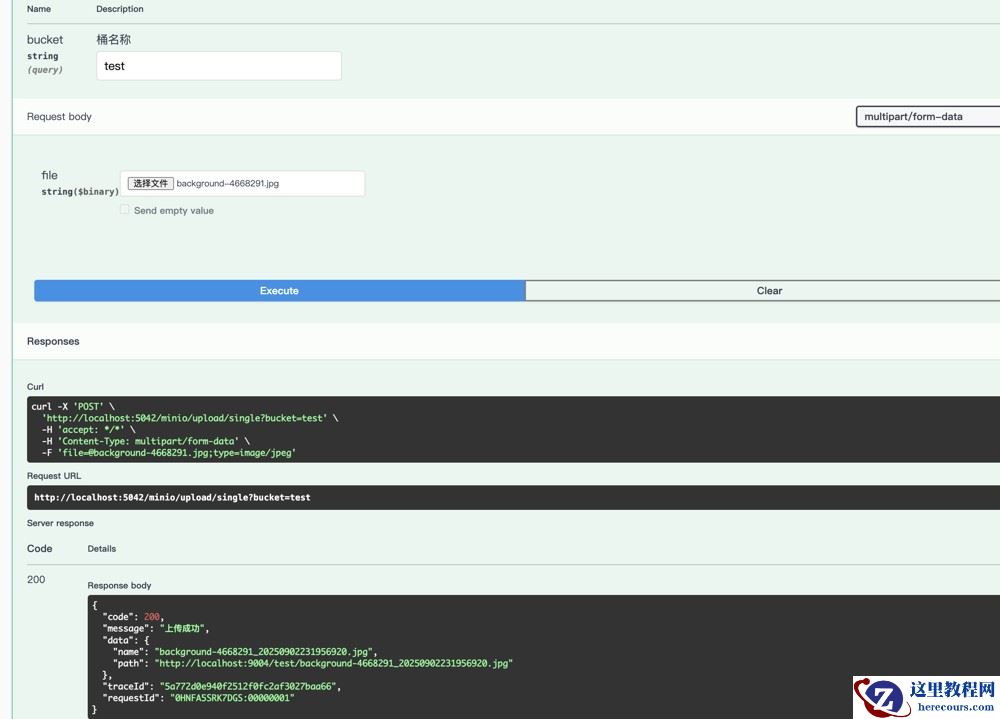Click the Request body section label
Viewport: 1000px width, 719px height.
[x=59, y=117]
